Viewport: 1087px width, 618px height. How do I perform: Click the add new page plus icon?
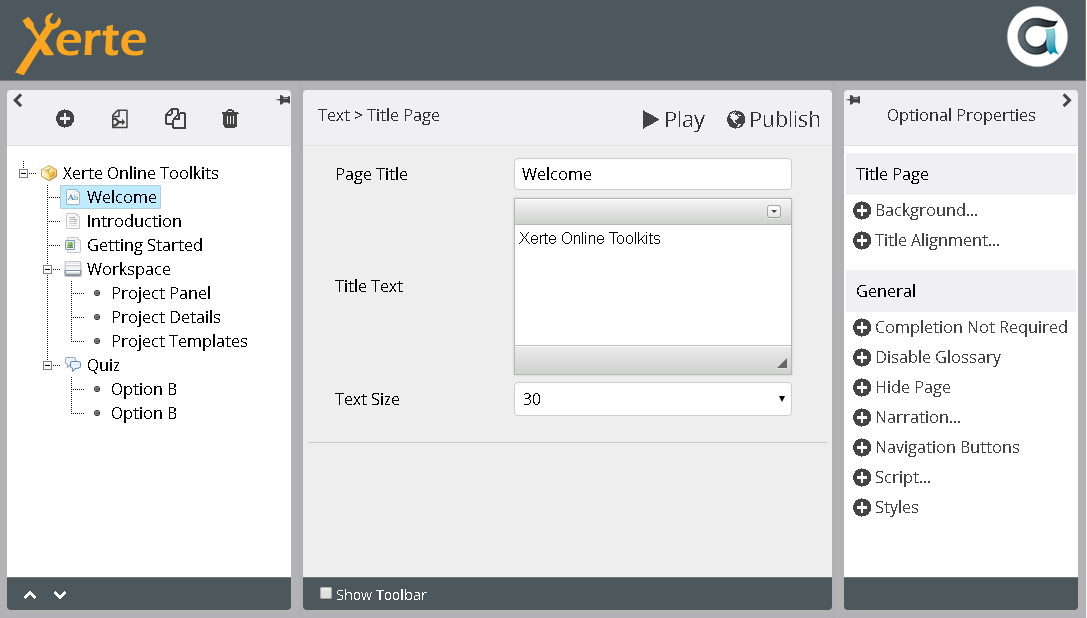click(65, 119)
